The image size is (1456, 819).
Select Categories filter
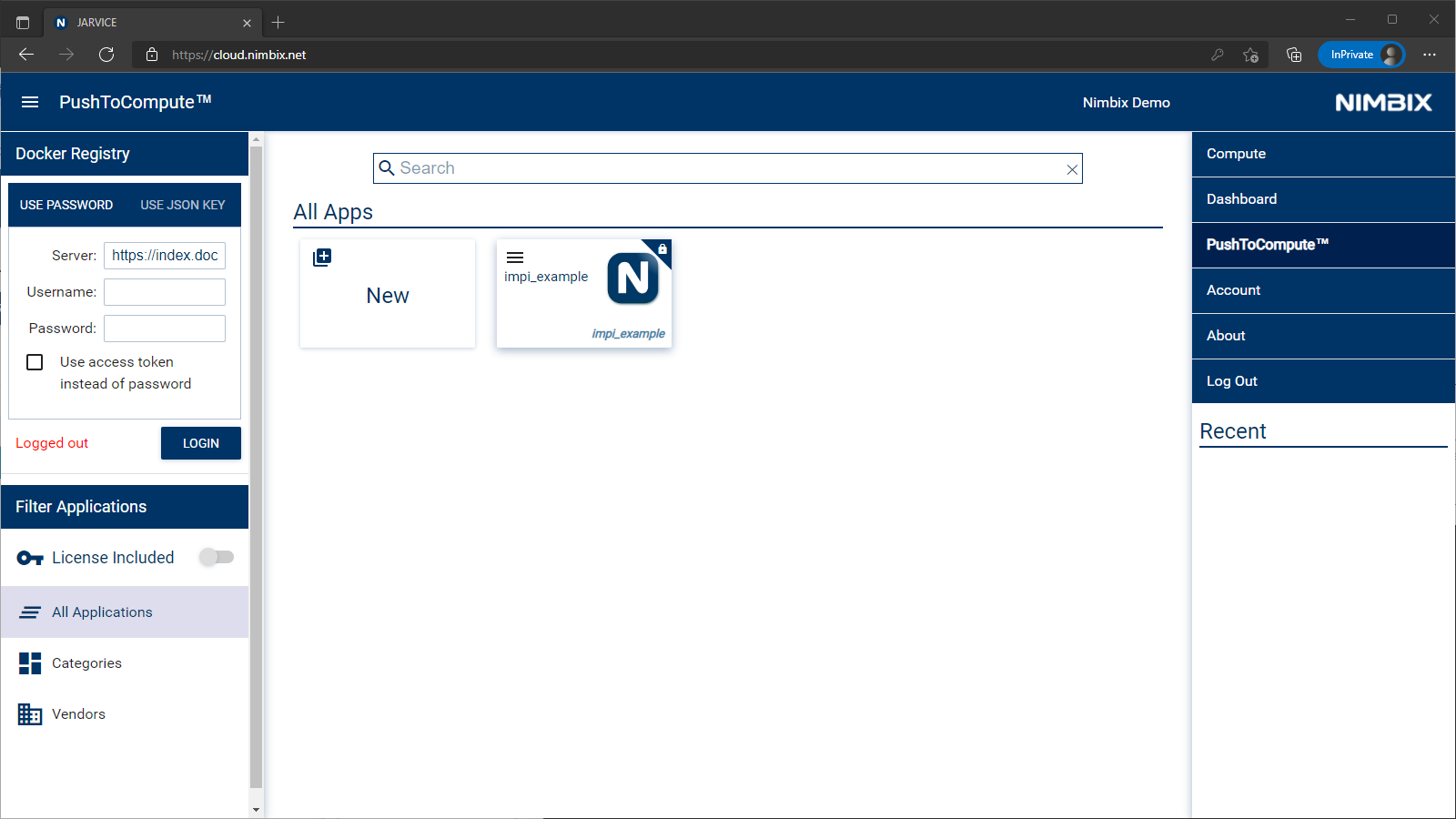pos(125,663)
